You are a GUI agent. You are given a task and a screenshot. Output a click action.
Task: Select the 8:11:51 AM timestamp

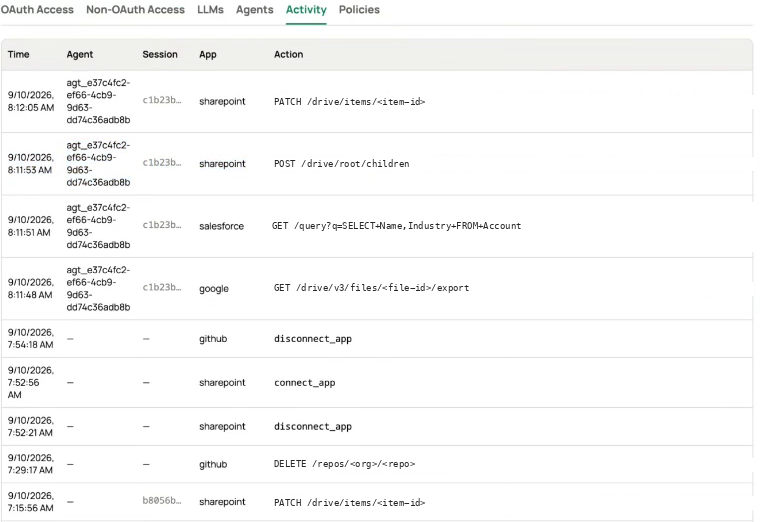(30, 226)
